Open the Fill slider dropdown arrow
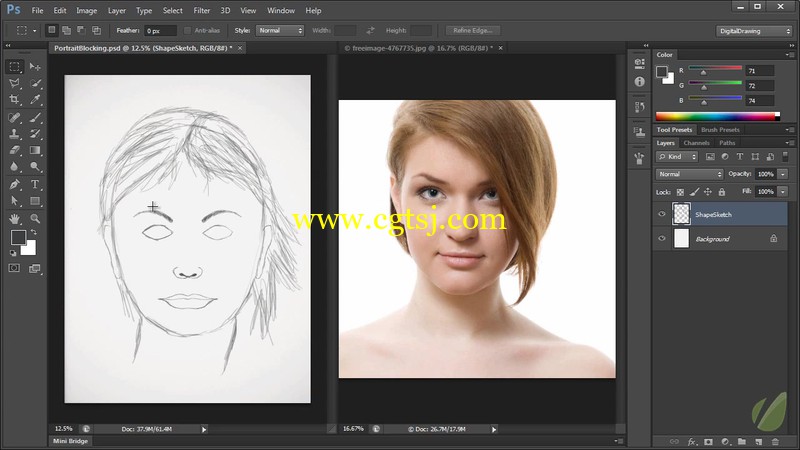The height and width of the screenshot is (450, 800). pyautogui.click(x=782, y=192)
